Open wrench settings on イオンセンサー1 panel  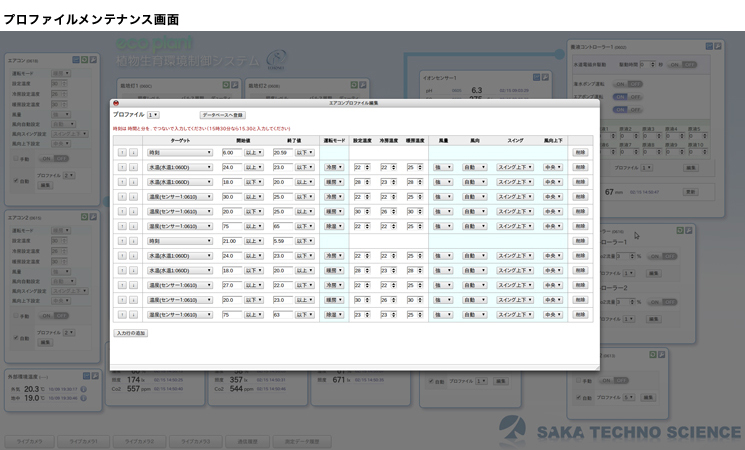click(545, 77)
